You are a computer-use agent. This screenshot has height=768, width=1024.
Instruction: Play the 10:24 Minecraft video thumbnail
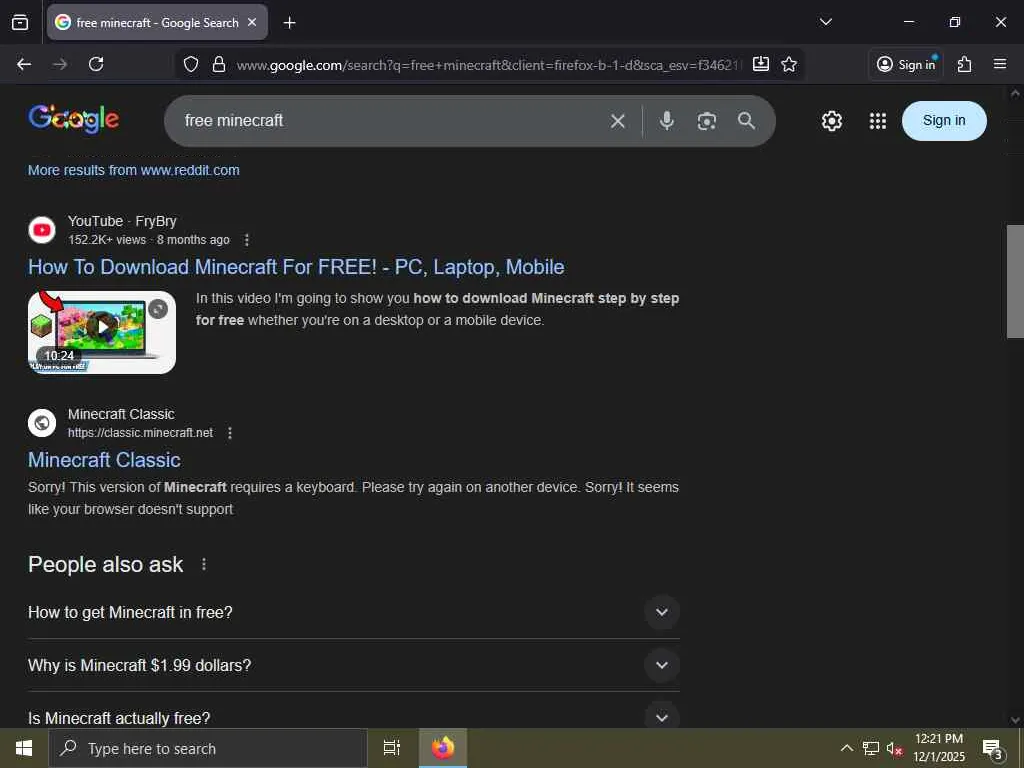102,332
